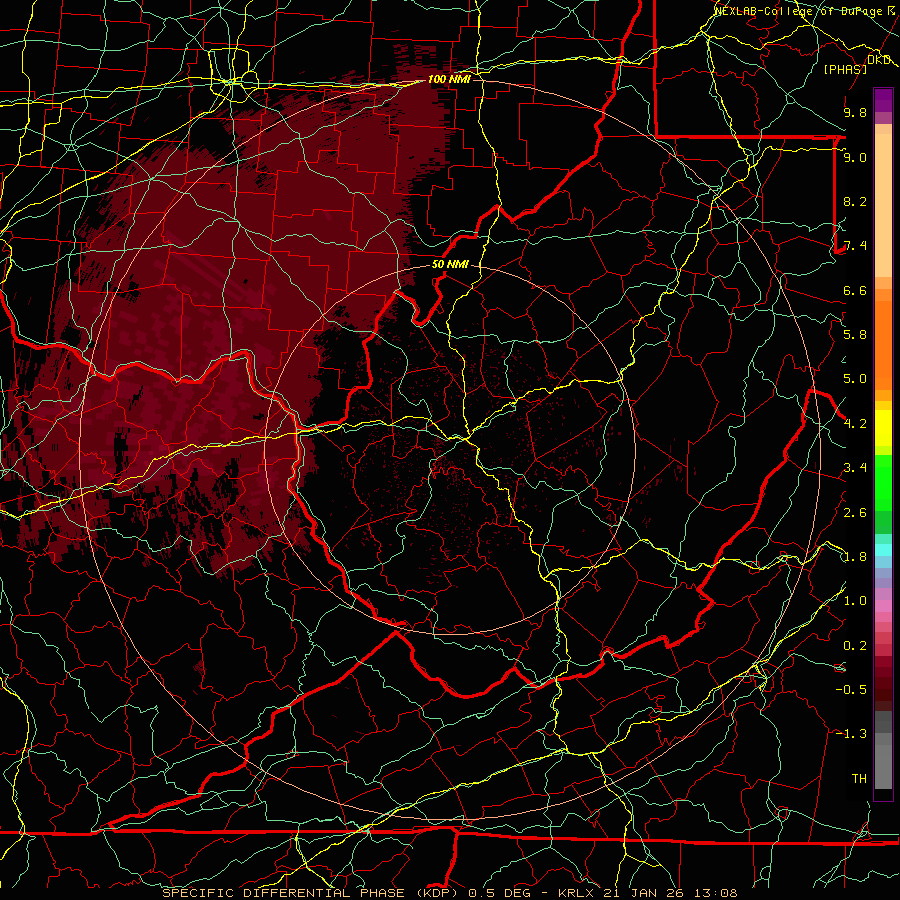Select the 8.2 legend value

click(855, 201)
